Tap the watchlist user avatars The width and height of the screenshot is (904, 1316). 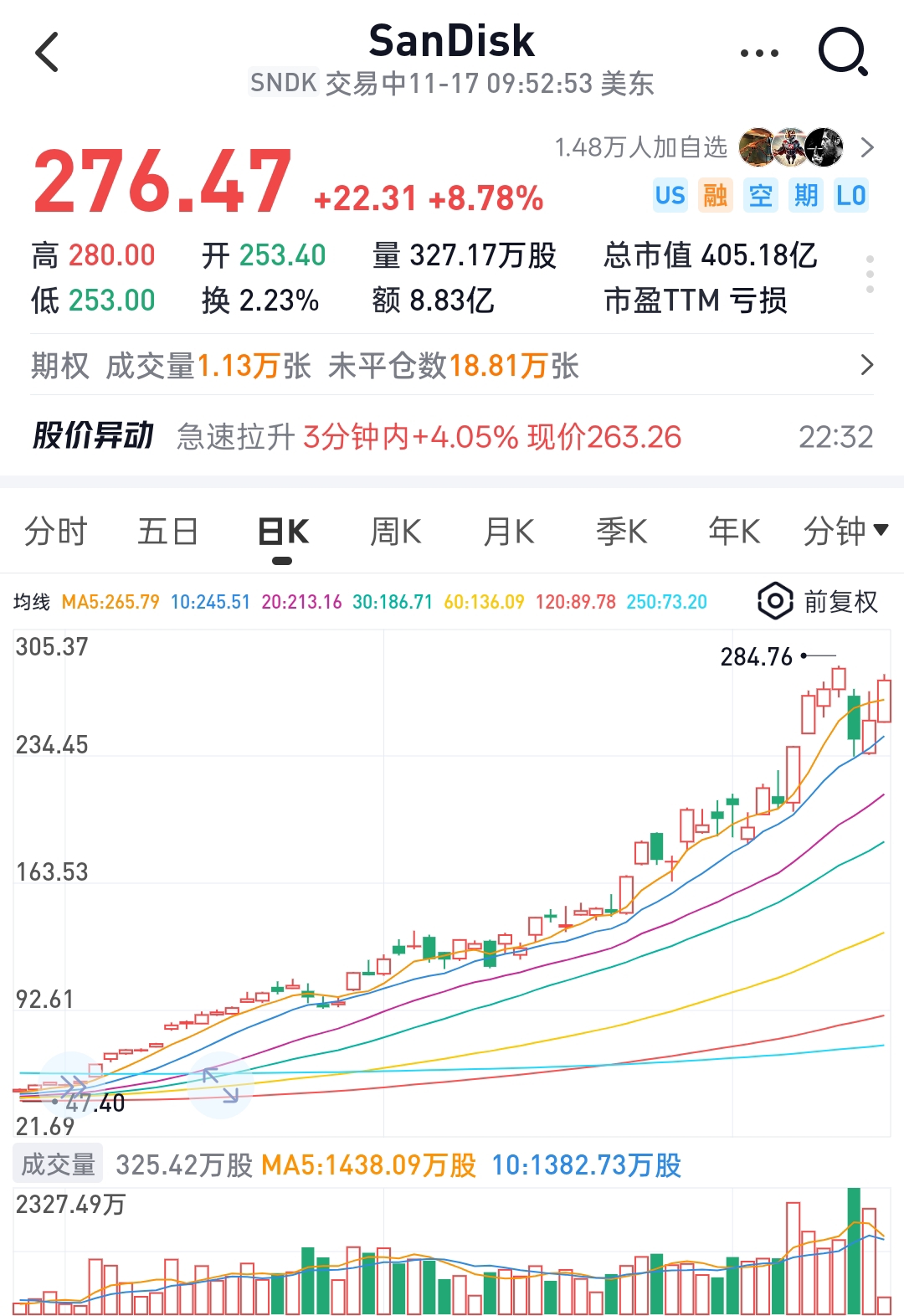tap(790, 147)
